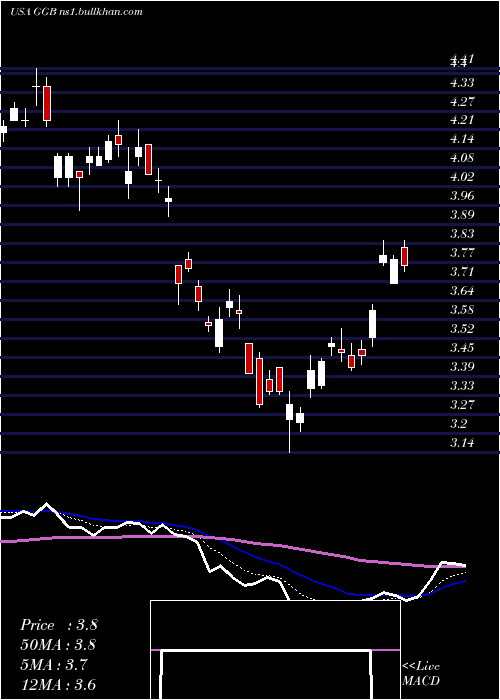
Task: Click the 'Price : 3.8' readout
Action: 59,625
